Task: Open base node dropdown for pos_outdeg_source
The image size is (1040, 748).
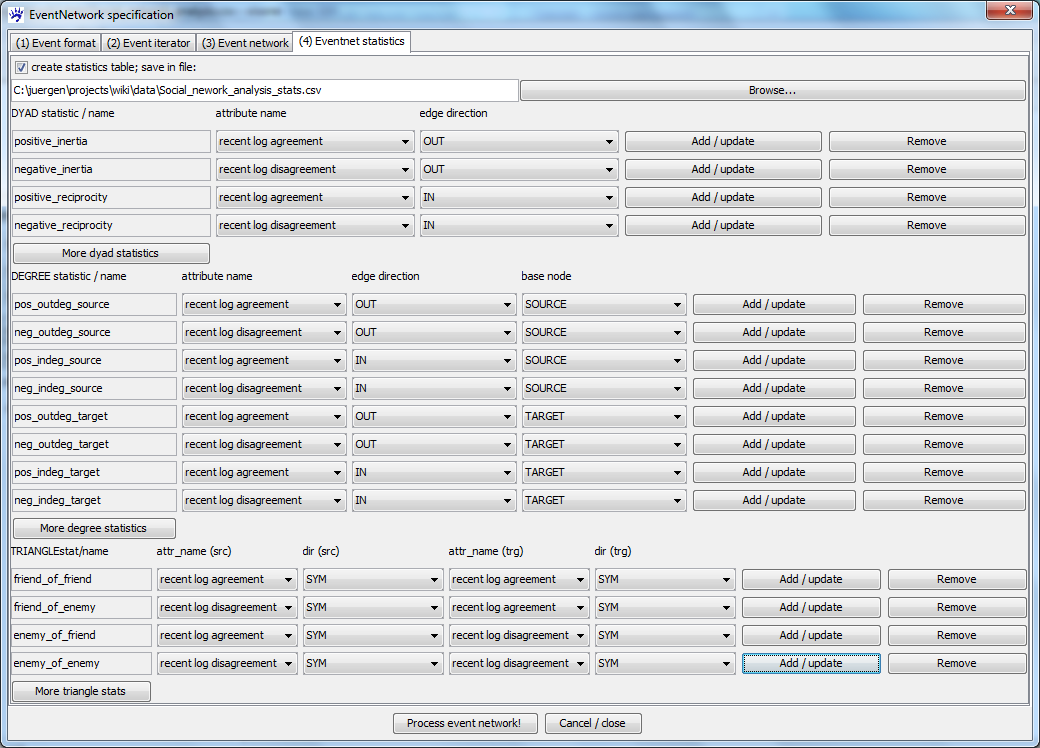Action: click(603, 304)
